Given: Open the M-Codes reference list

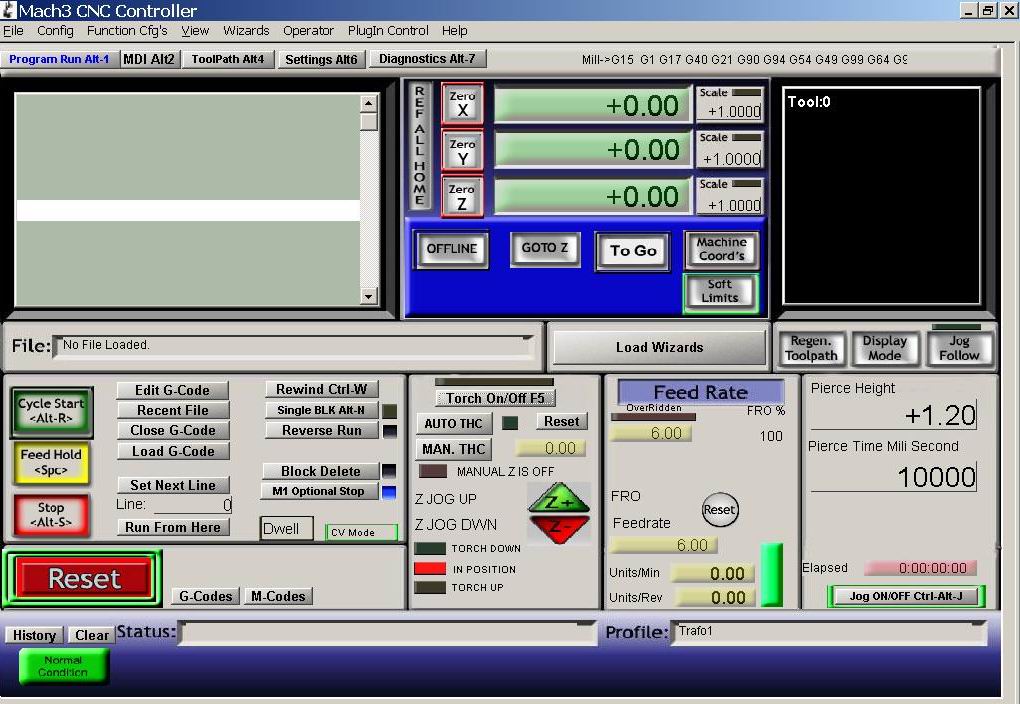Looking at the screenshot, I should tap(278, 596).
